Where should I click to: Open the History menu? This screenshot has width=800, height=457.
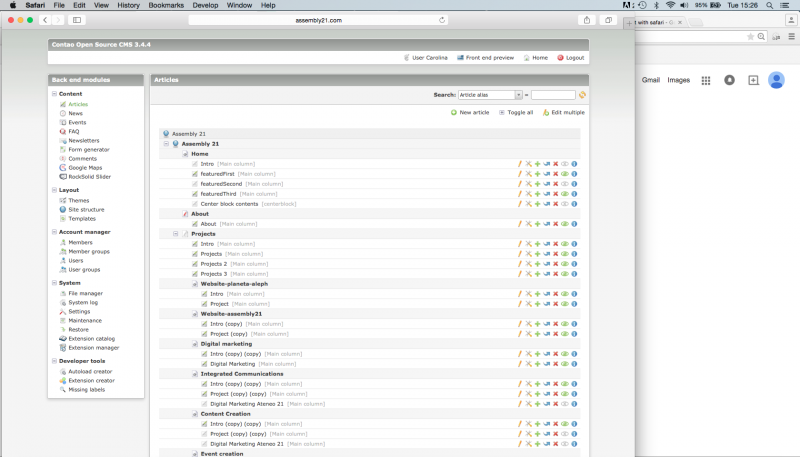(129, 5)
